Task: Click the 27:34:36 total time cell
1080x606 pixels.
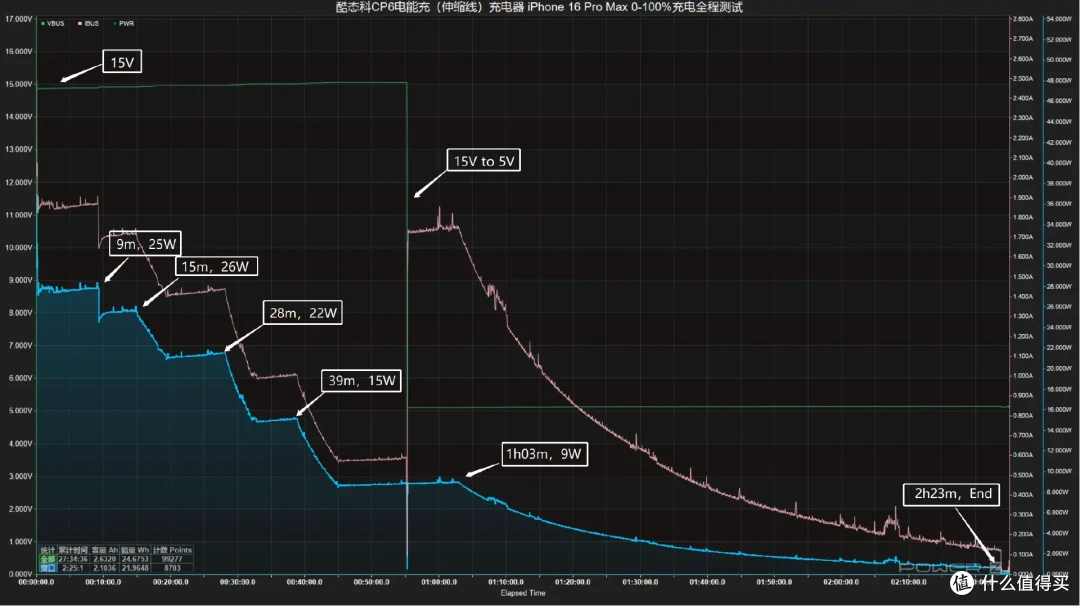Action: pyautogui.click(x=73, y=559)
